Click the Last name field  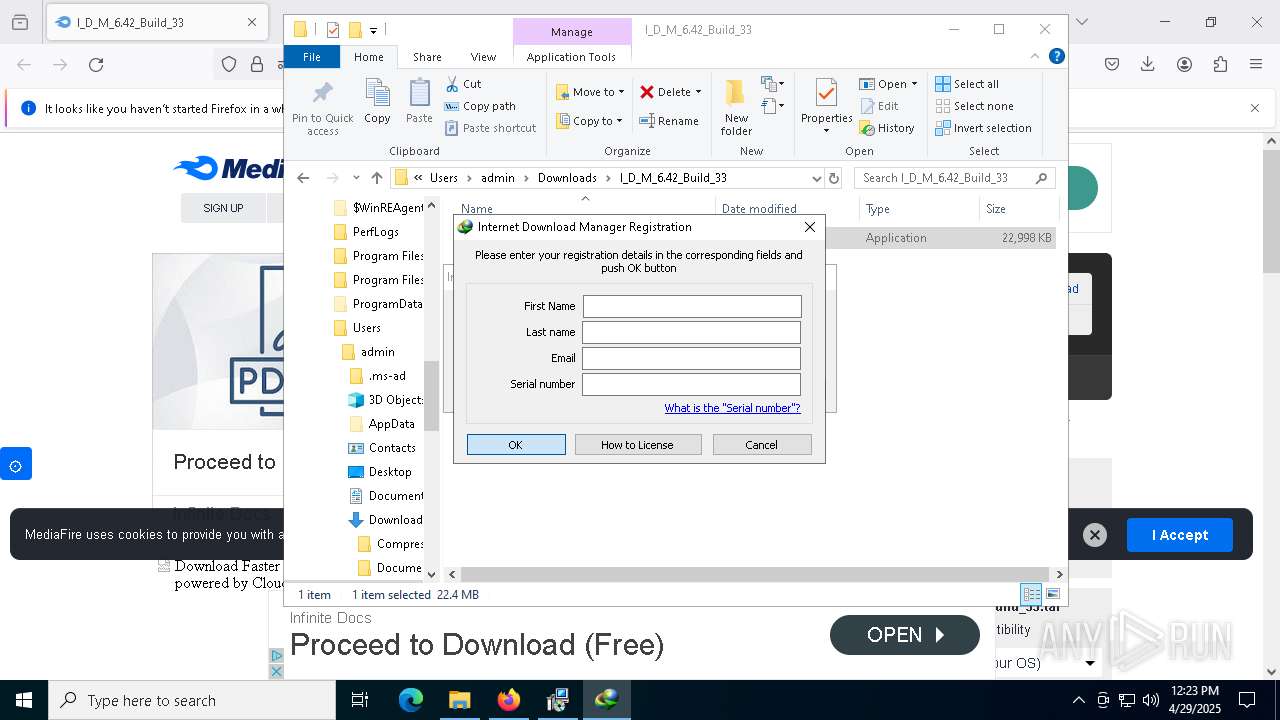coord(692,332)
